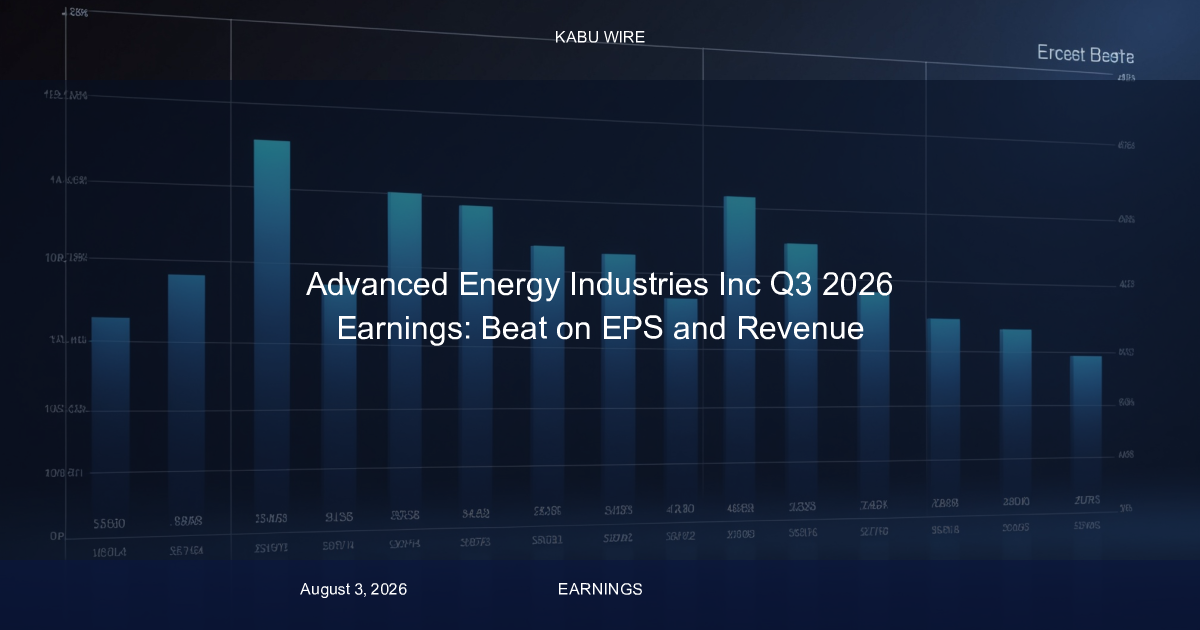Open the Advanced Energy Industries earnings headline

[x=600, y=306]
